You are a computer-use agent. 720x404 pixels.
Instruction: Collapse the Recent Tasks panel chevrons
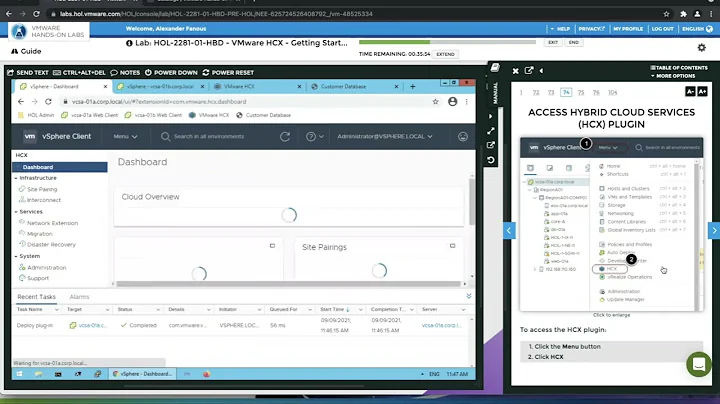tap(469, 296)
